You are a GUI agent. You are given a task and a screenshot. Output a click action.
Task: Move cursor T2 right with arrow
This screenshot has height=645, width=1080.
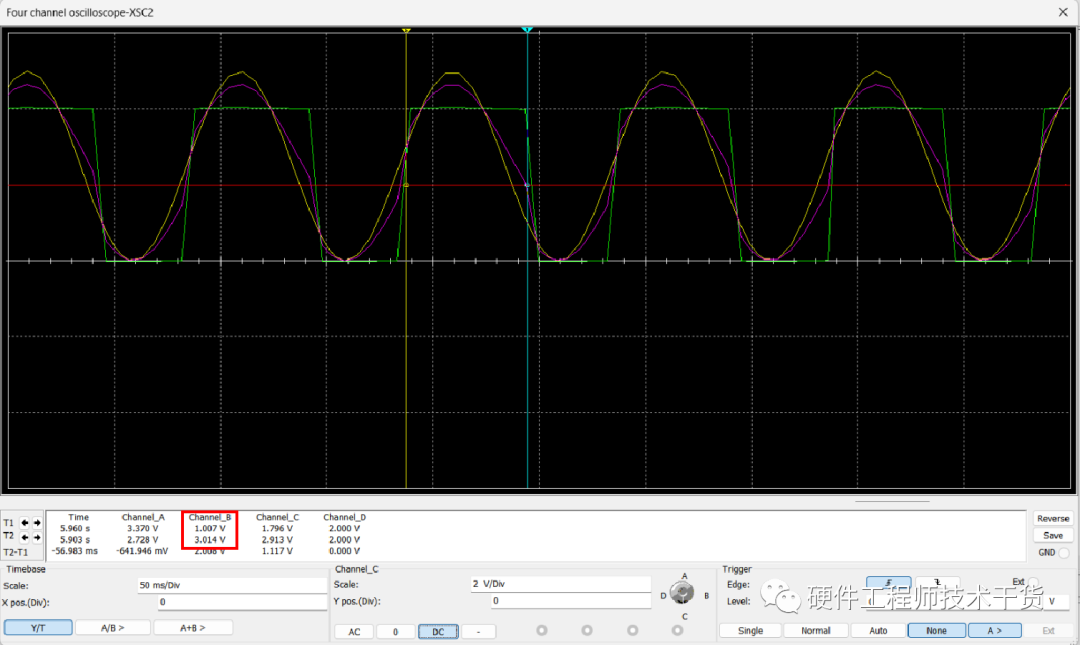37,537
